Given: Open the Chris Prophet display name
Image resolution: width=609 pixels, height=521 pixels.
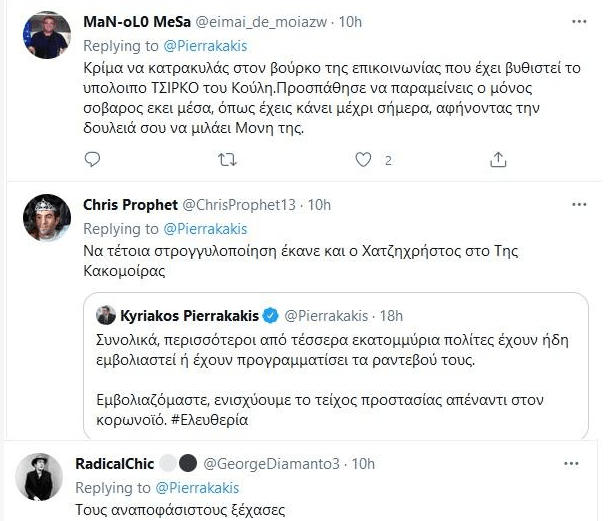Looking at the screenshot, I should coord(128,205).
